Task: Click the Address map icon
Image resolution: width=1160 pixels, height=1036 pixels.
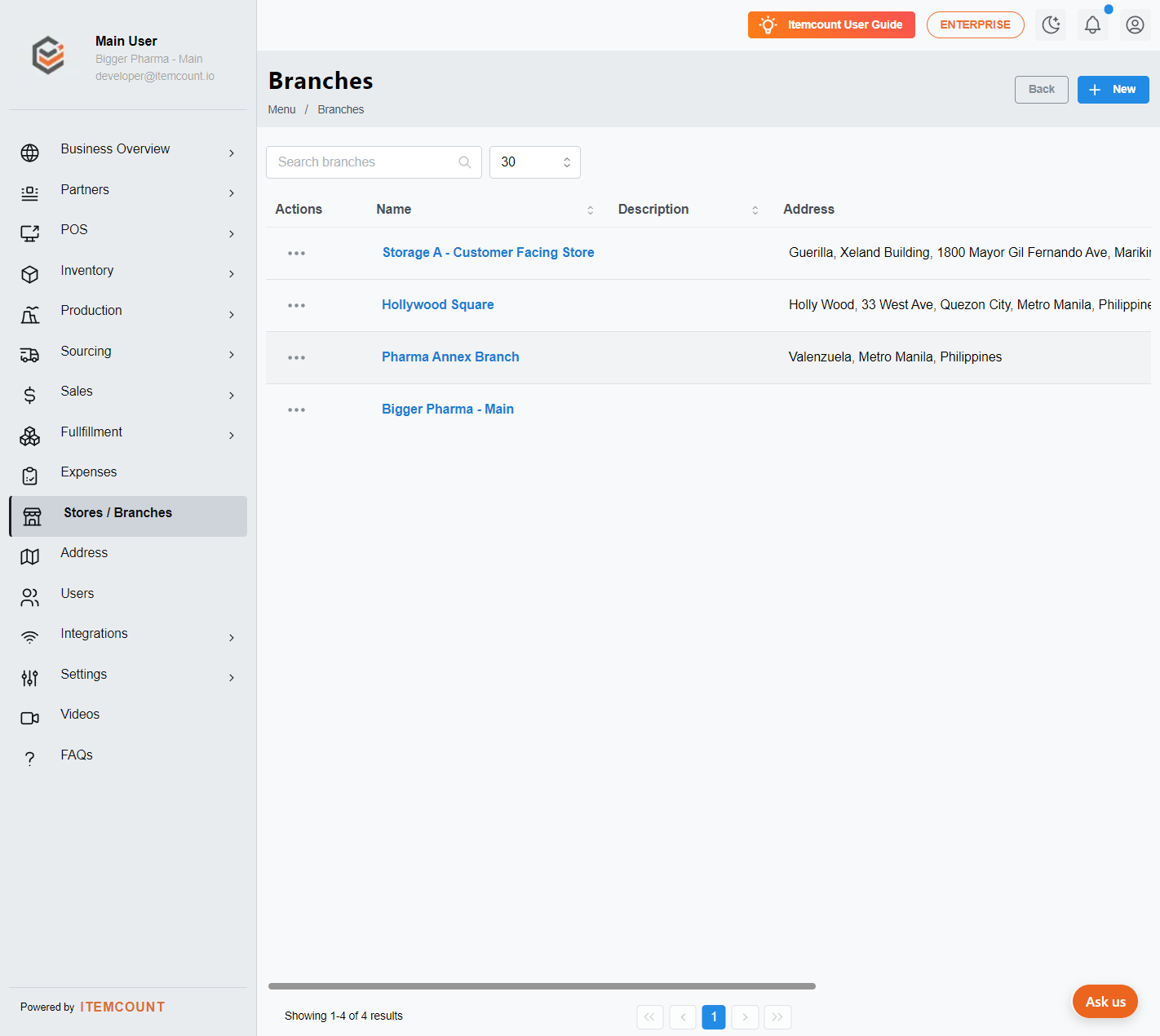Action: [x=30, y=556]
